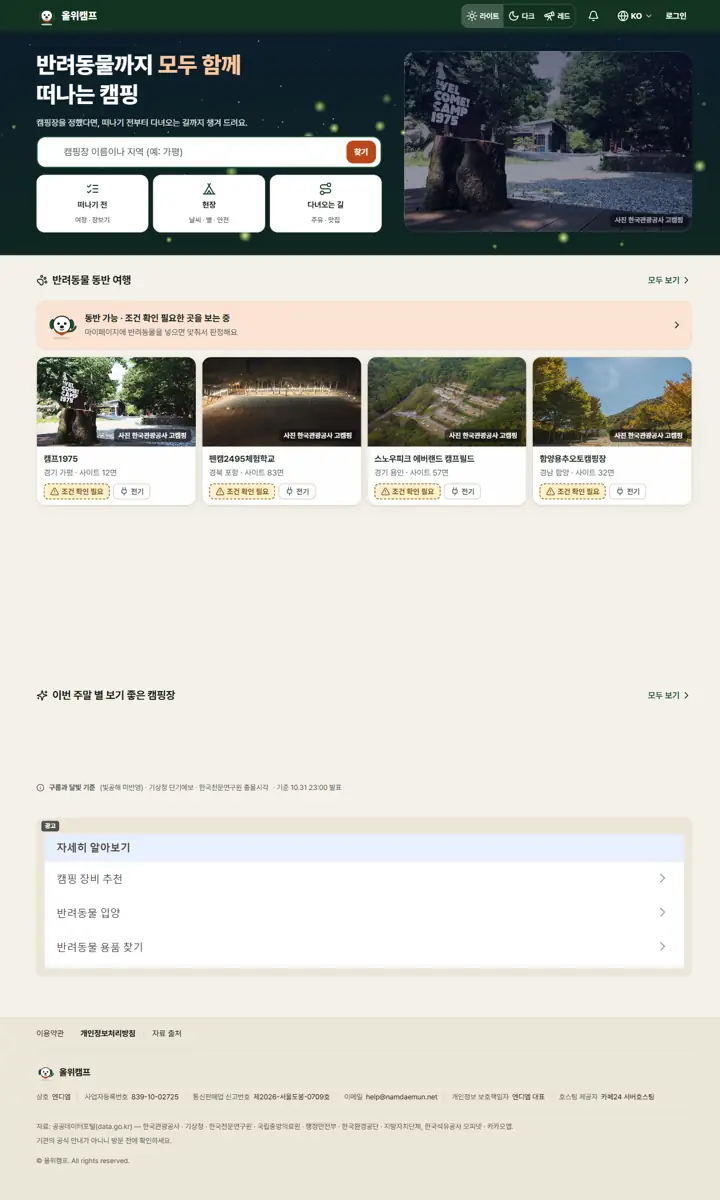Expand the pet condition banner chevron
The image size is (720, 1200).
coord(677,325)
